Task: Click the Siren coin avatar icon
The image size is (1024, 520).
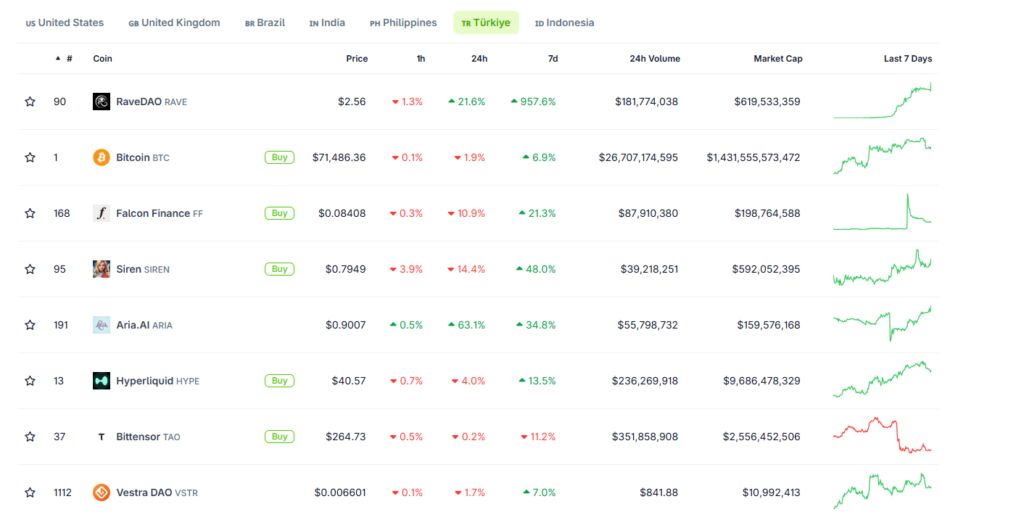Action: [101, 269]
